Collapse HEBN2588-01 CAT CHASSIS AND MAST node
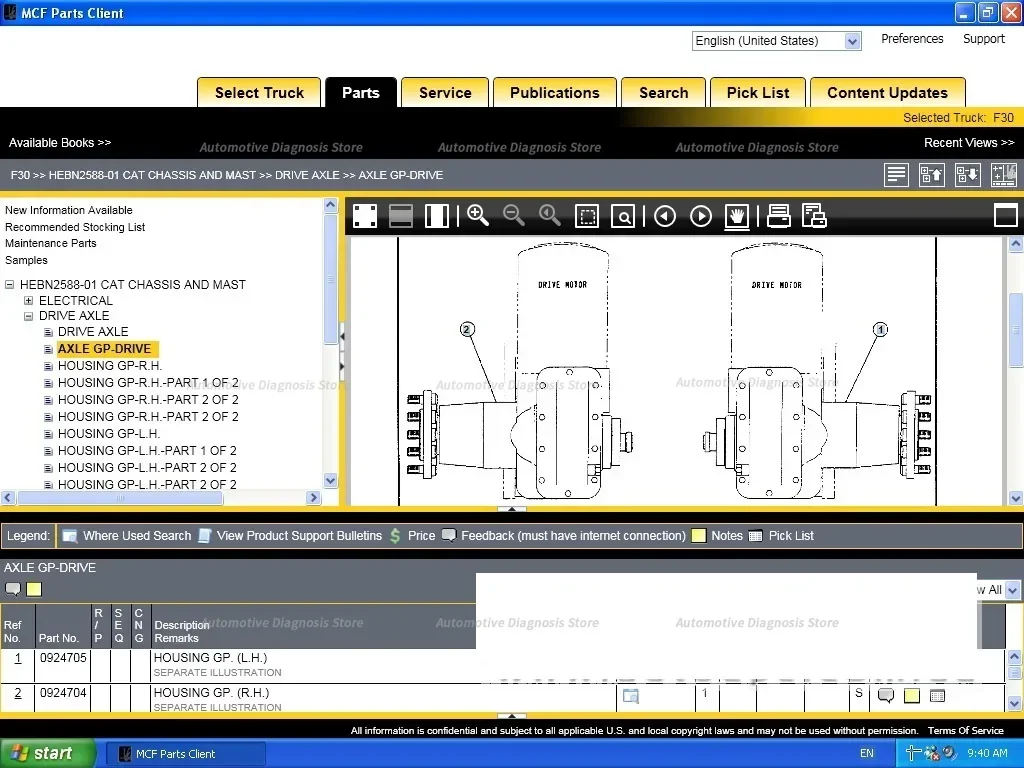The image size is (1024, 768). tap(10, 285)
